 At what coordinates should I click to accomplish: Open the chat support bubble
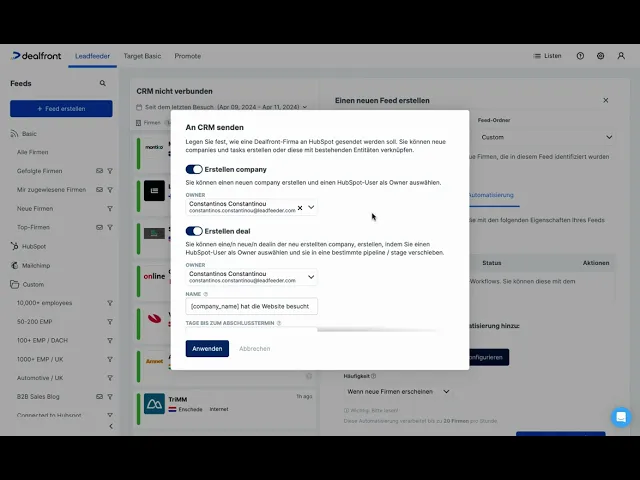(621, 417)
